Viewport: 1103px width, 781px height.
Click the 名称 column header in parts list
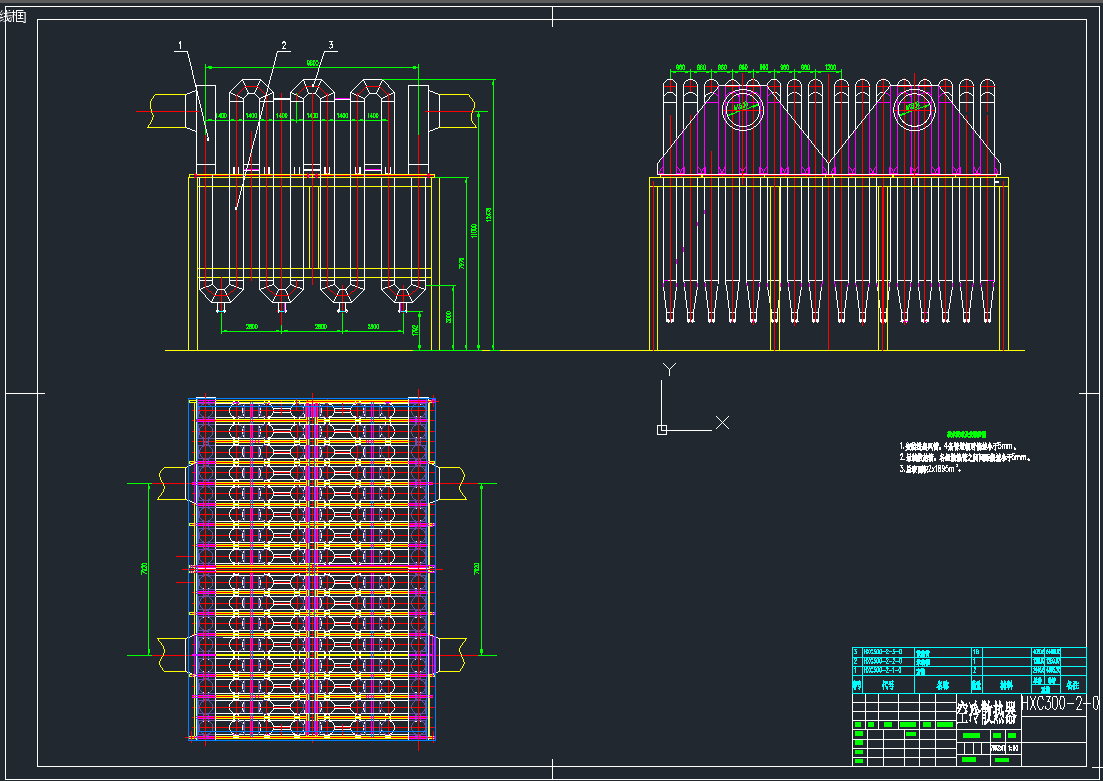tap(943, 685)
